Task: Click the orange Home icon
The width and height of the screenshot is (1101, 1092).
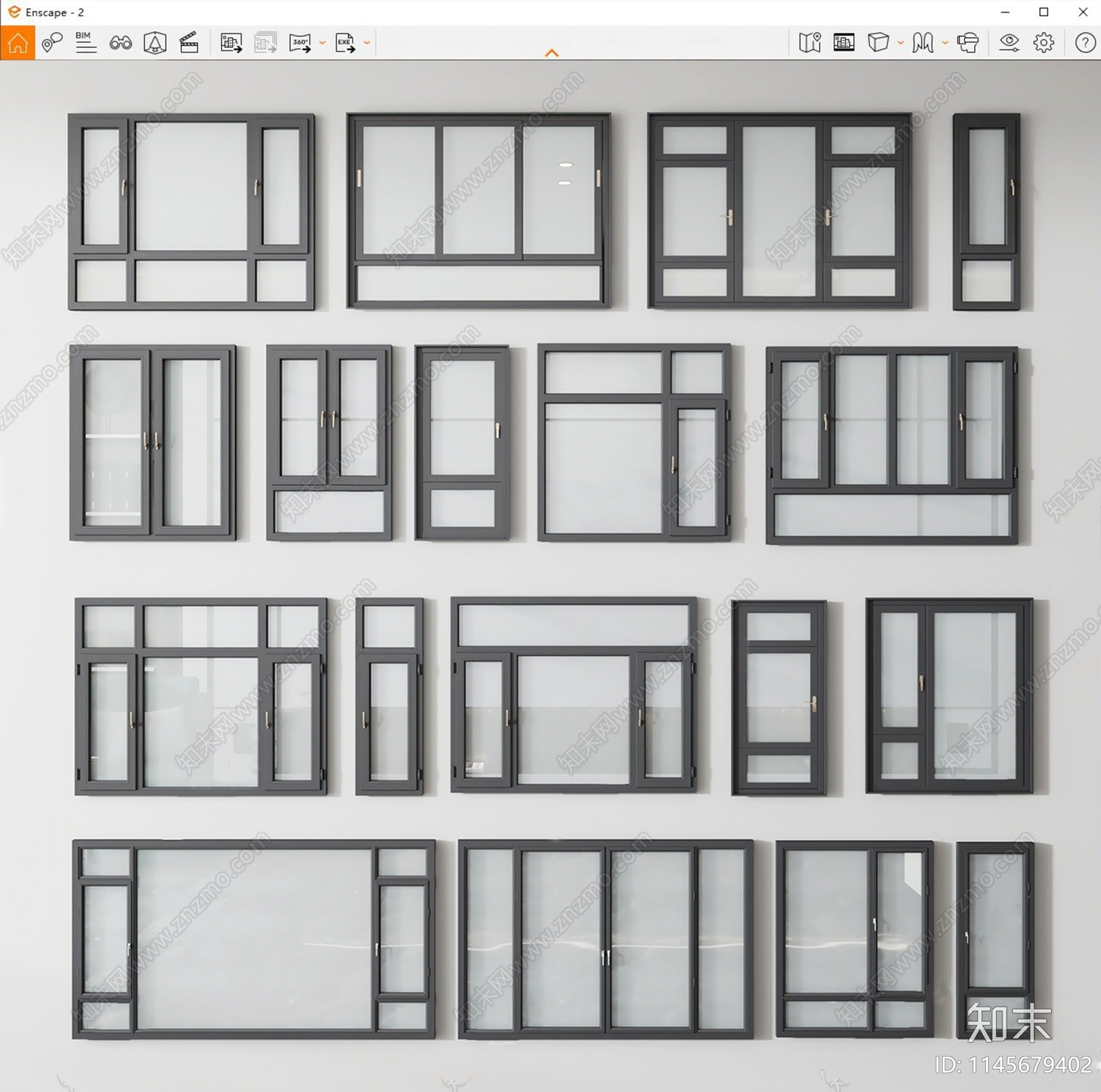Action: pyautogui.click(x=17, y=43)
